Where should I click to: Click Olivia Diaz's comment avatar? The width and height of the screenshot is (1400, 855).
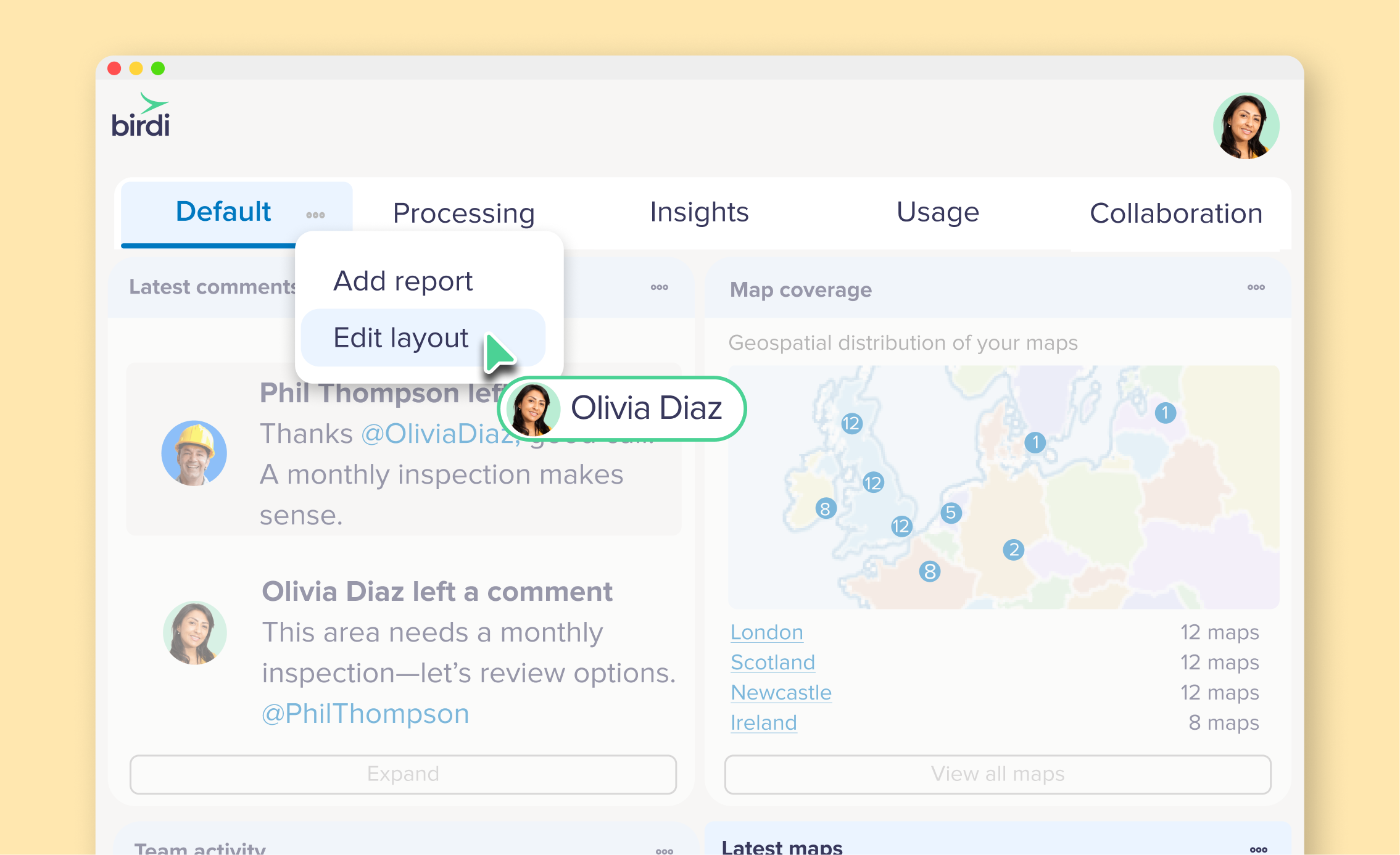195,633
